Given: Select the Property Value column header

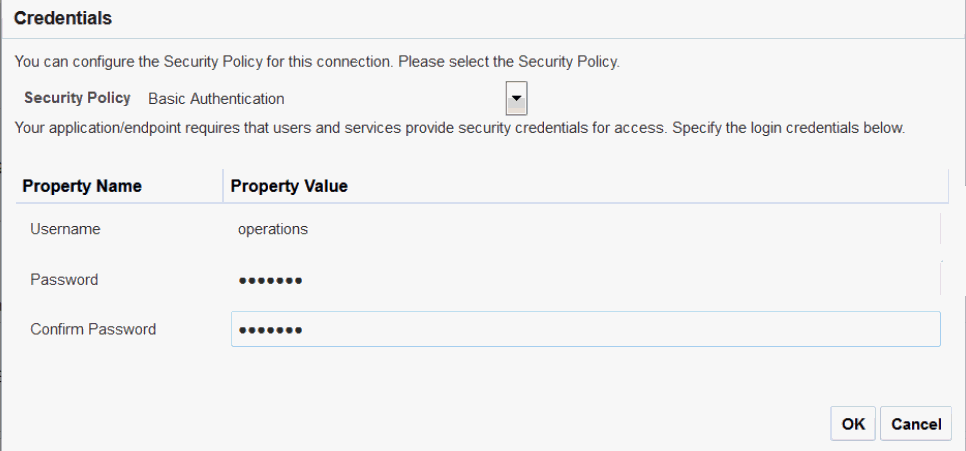Looking at the screenshot, I should [289, 186].
